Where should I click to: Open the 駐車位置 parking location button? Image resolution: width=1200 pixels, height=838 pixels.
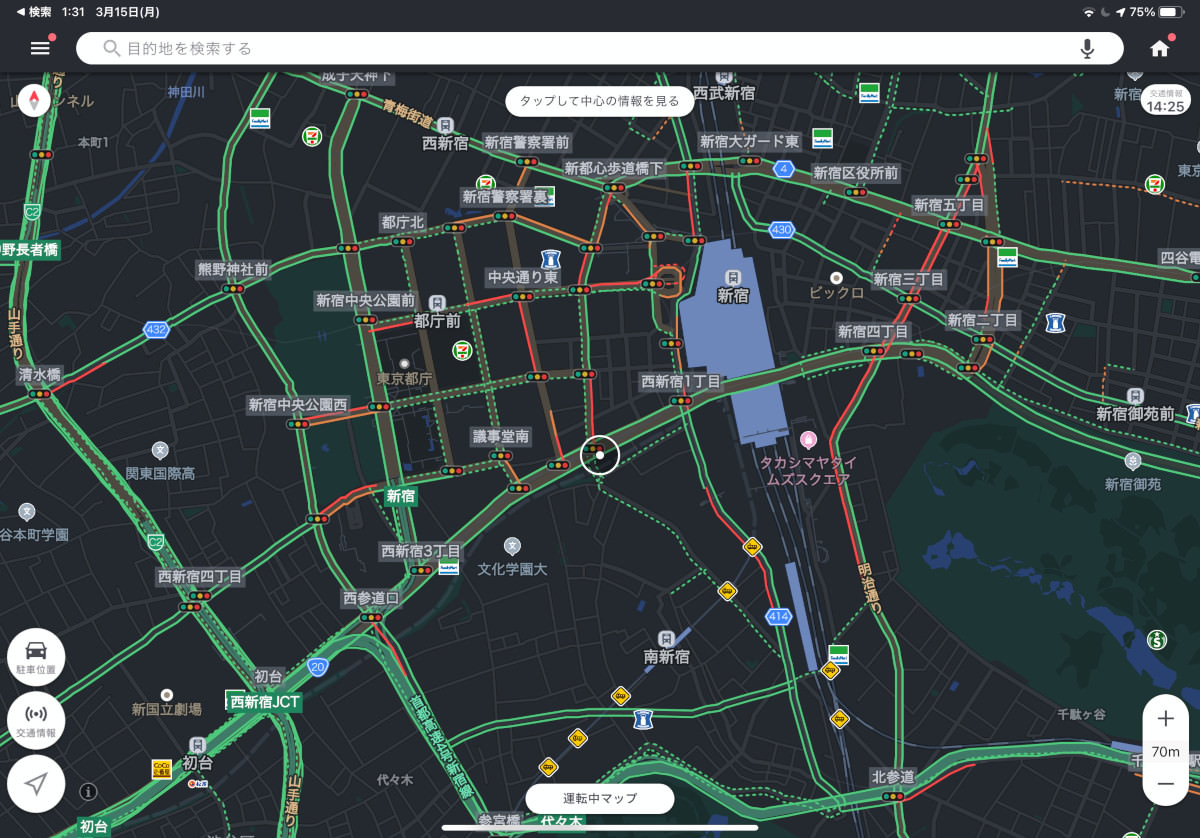pos(36,656)
